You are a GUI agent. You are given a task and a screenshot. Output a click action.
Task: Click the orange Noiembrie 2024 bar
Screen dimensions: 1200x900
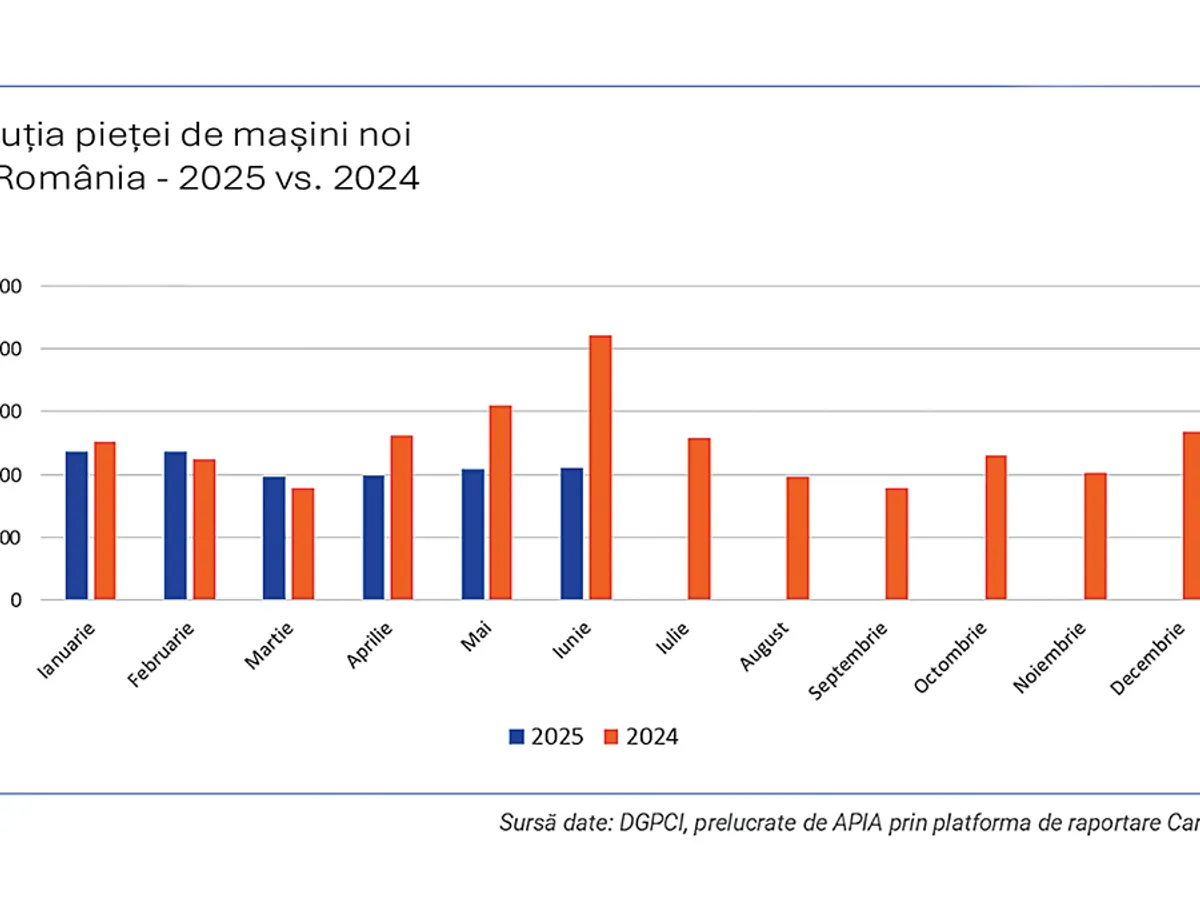pyautogui.click(x=1095, y=536)
